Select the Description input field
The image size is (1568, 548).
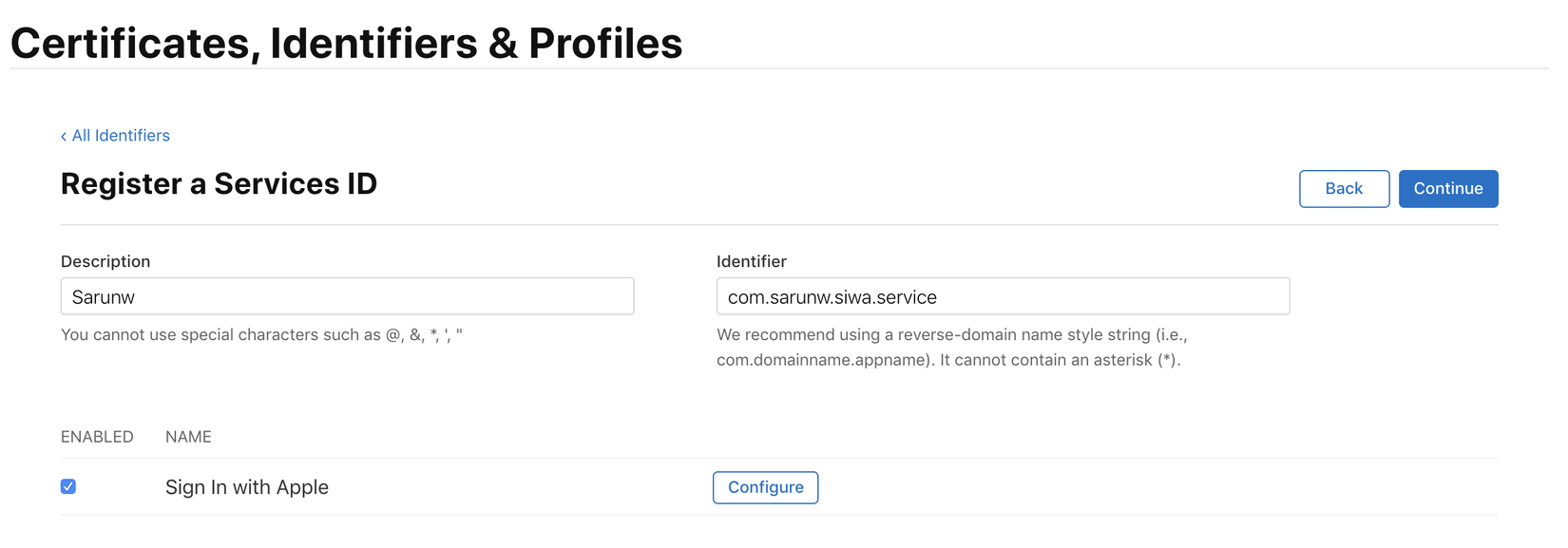(347, 296)
